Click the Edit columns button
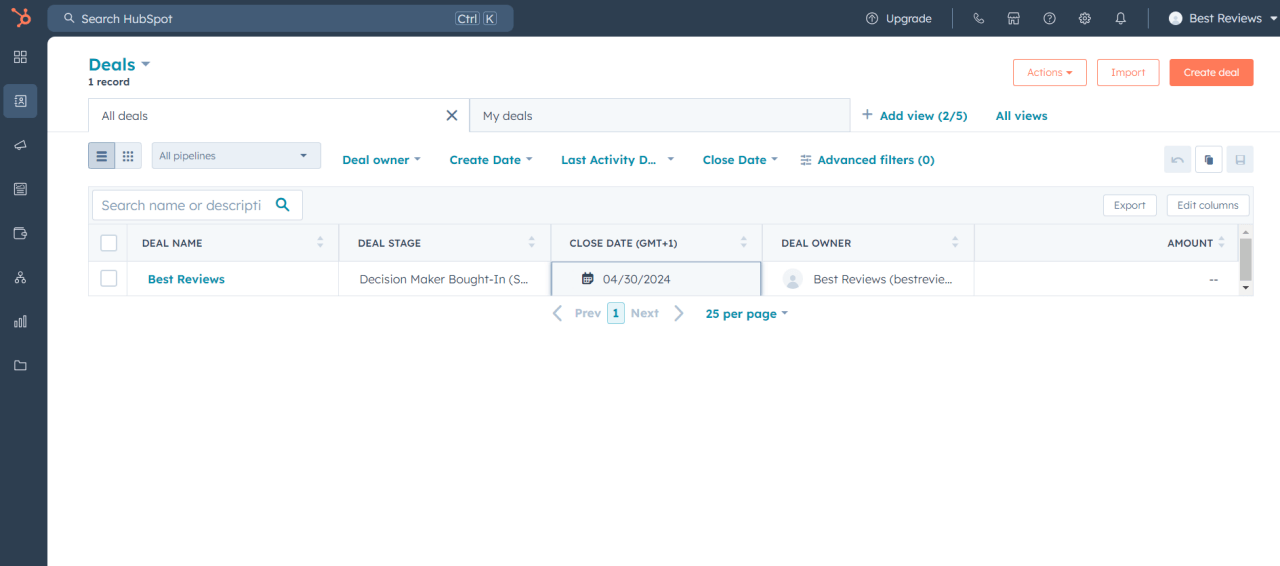The width and height of the screenshot is (1280, 566). coord(1208,205)
